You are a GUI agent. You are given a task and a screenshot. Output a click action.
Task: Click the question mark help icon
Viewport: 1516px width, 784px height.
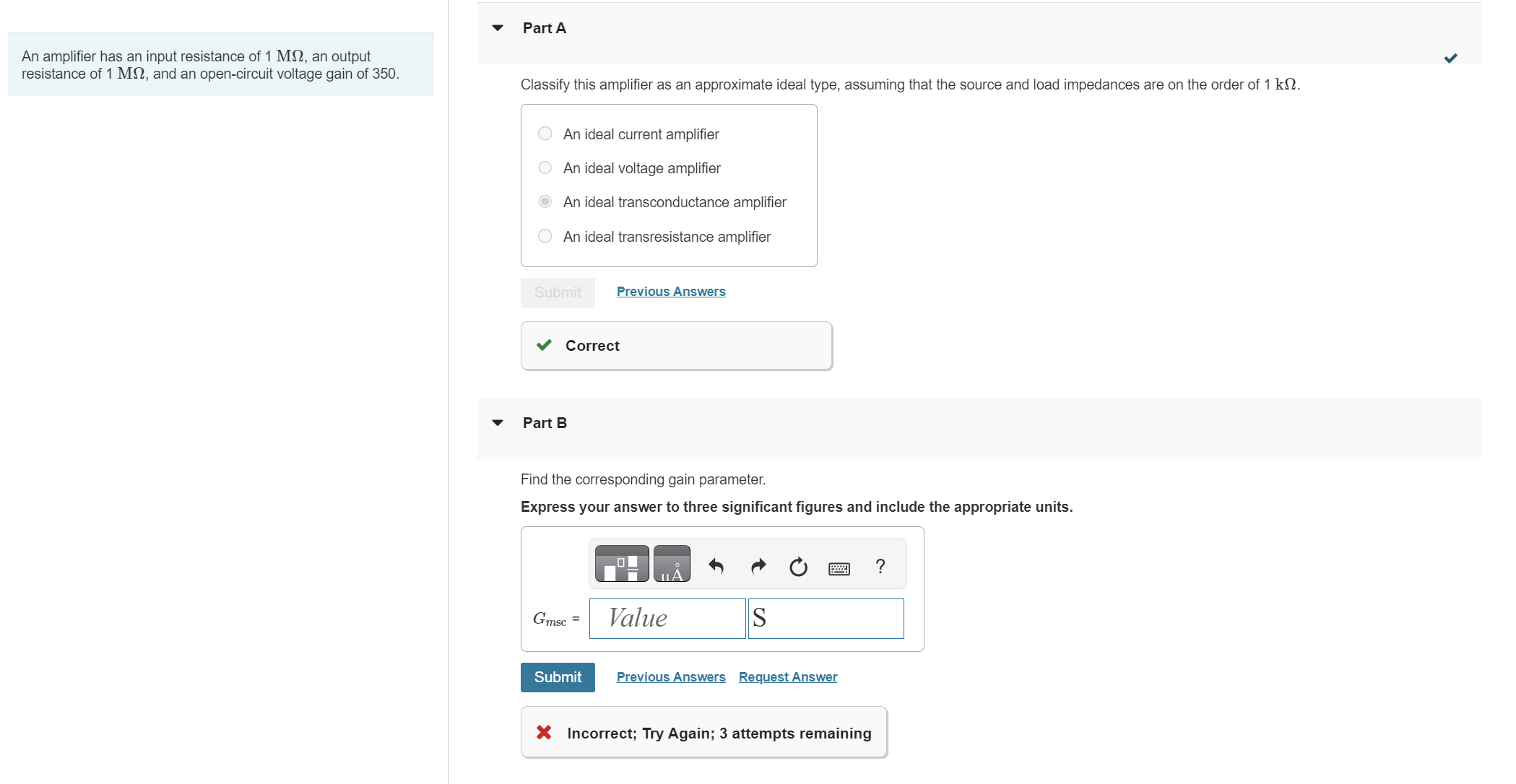point(880,567)
